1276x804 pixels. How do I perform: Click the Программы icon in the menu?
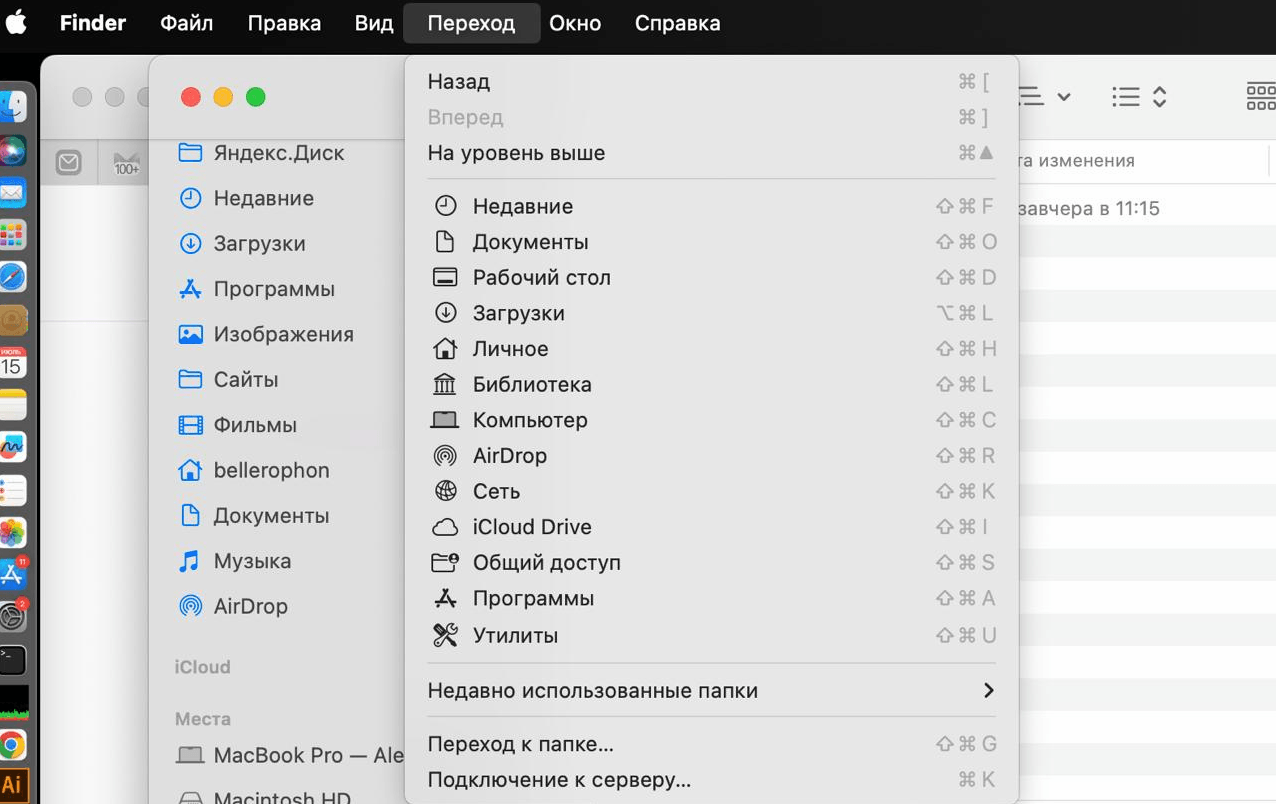pyautogui.click(x=445, y=598)
